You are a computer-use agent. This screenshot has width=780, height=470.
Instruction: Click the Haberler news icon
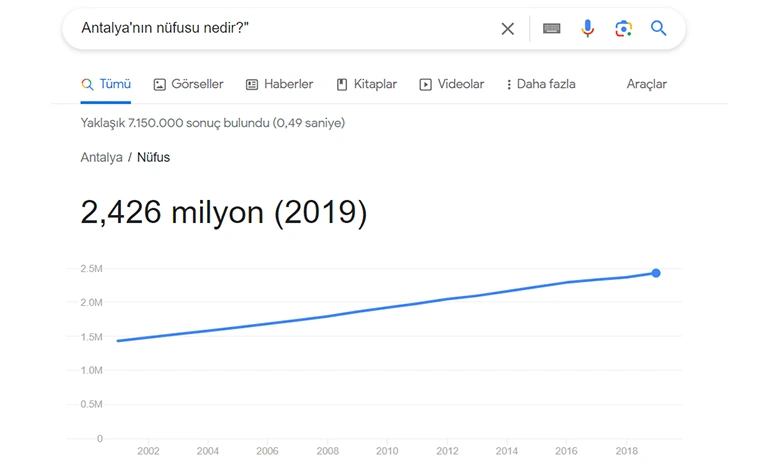click(252, 85)
